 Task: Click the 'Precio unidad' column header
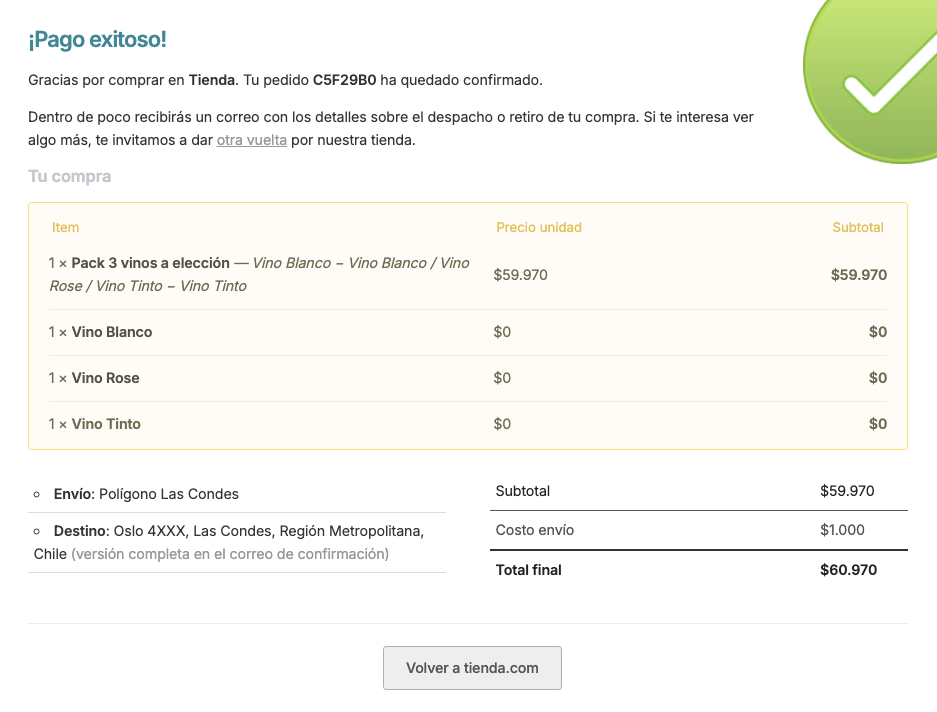(538, 227)
